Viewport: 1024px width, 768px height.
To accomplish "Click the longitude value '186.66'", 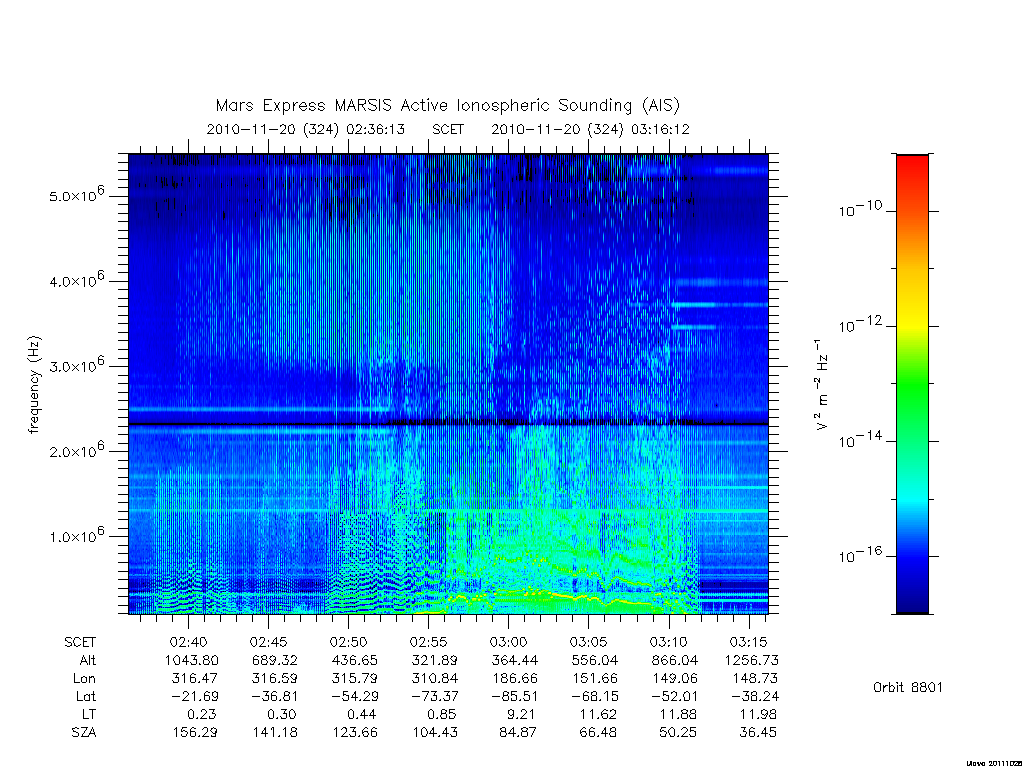I will click(515, 679).
